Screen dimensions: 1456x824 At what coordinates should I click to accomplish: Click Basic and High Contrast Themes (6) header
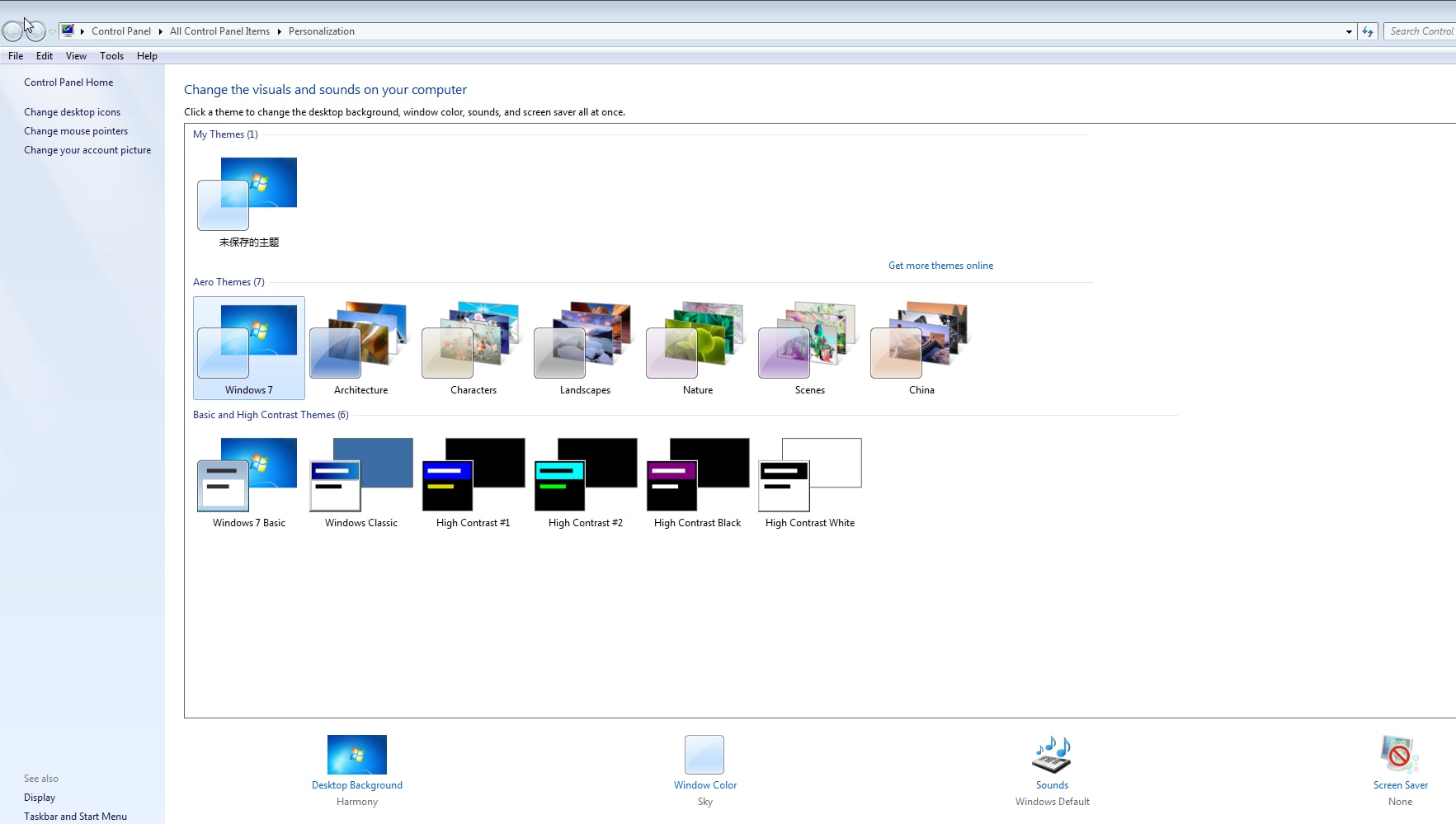pos(271,415)
